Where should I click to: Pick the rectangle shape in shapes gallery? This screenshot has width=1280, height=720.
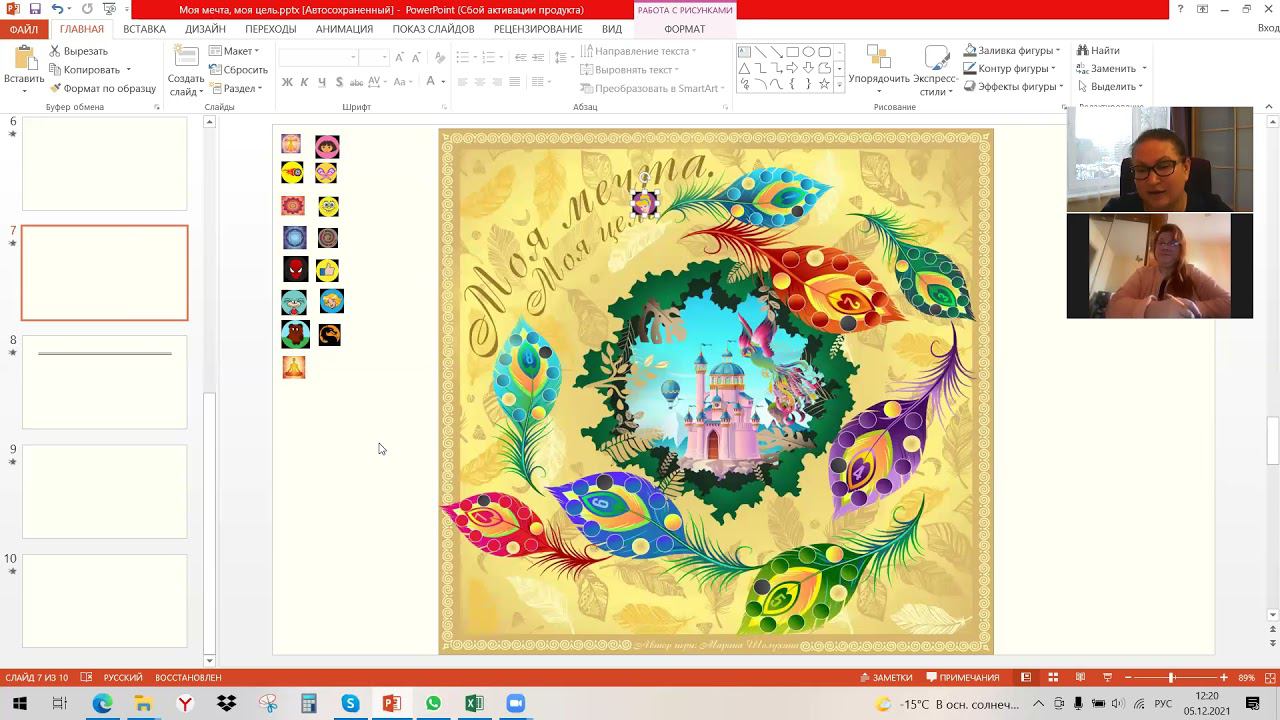click(x=792, y=52)
